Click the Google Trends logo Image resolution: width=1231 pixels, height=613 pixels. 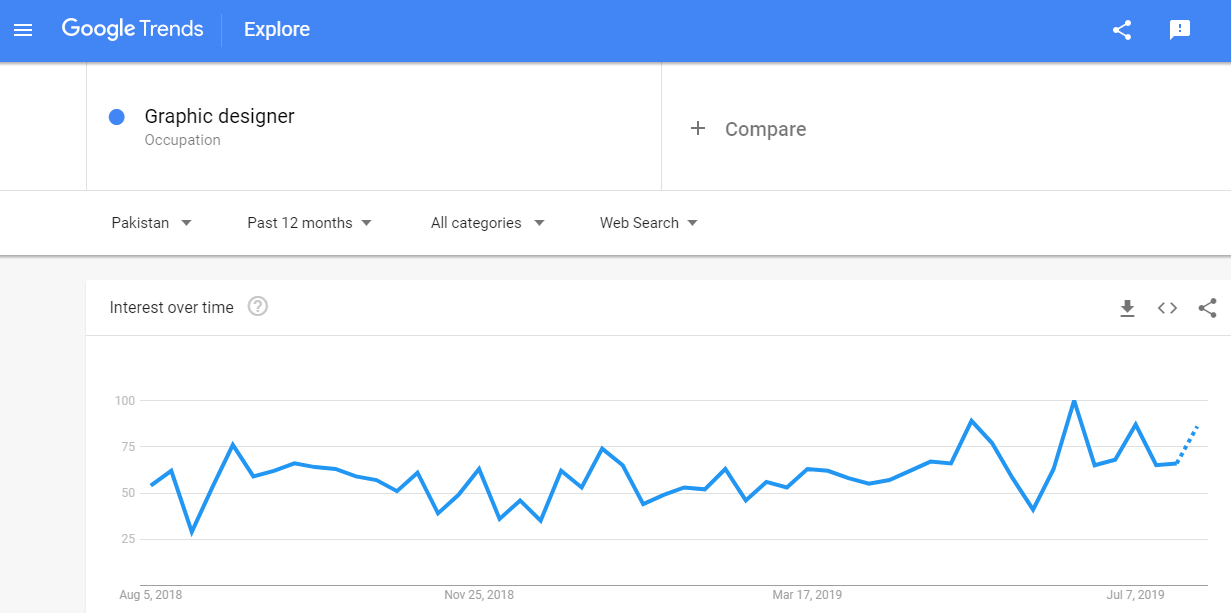coord(132,29)
